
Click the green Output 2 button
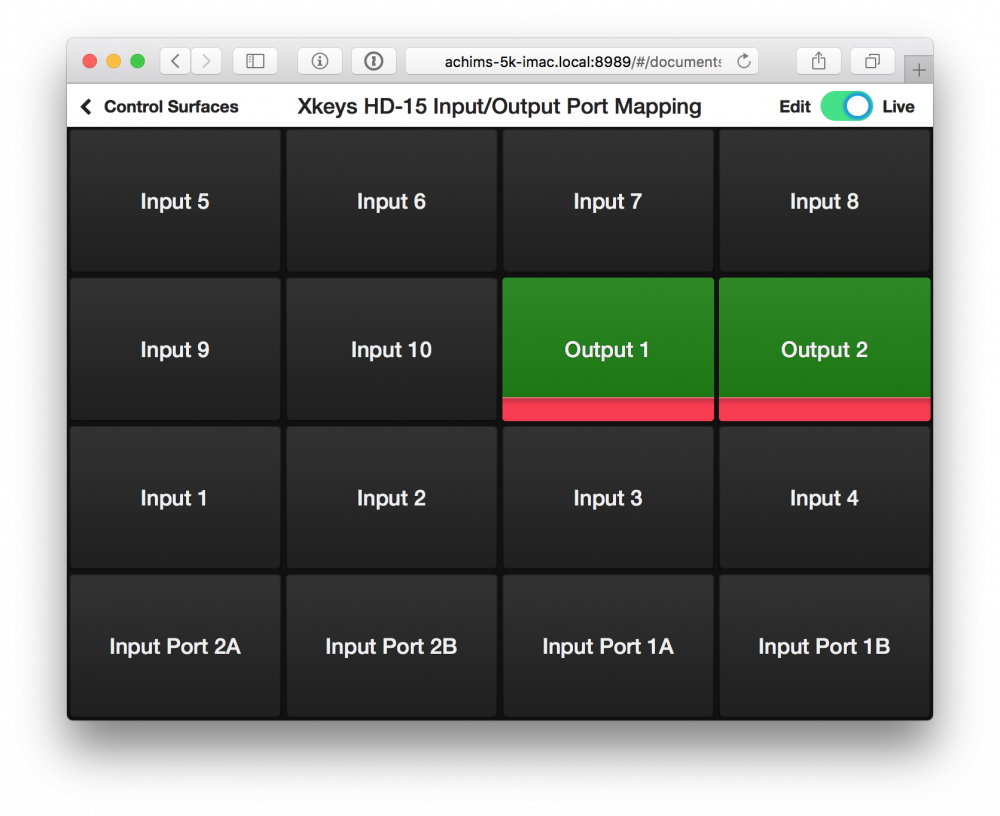pos(825,349)
